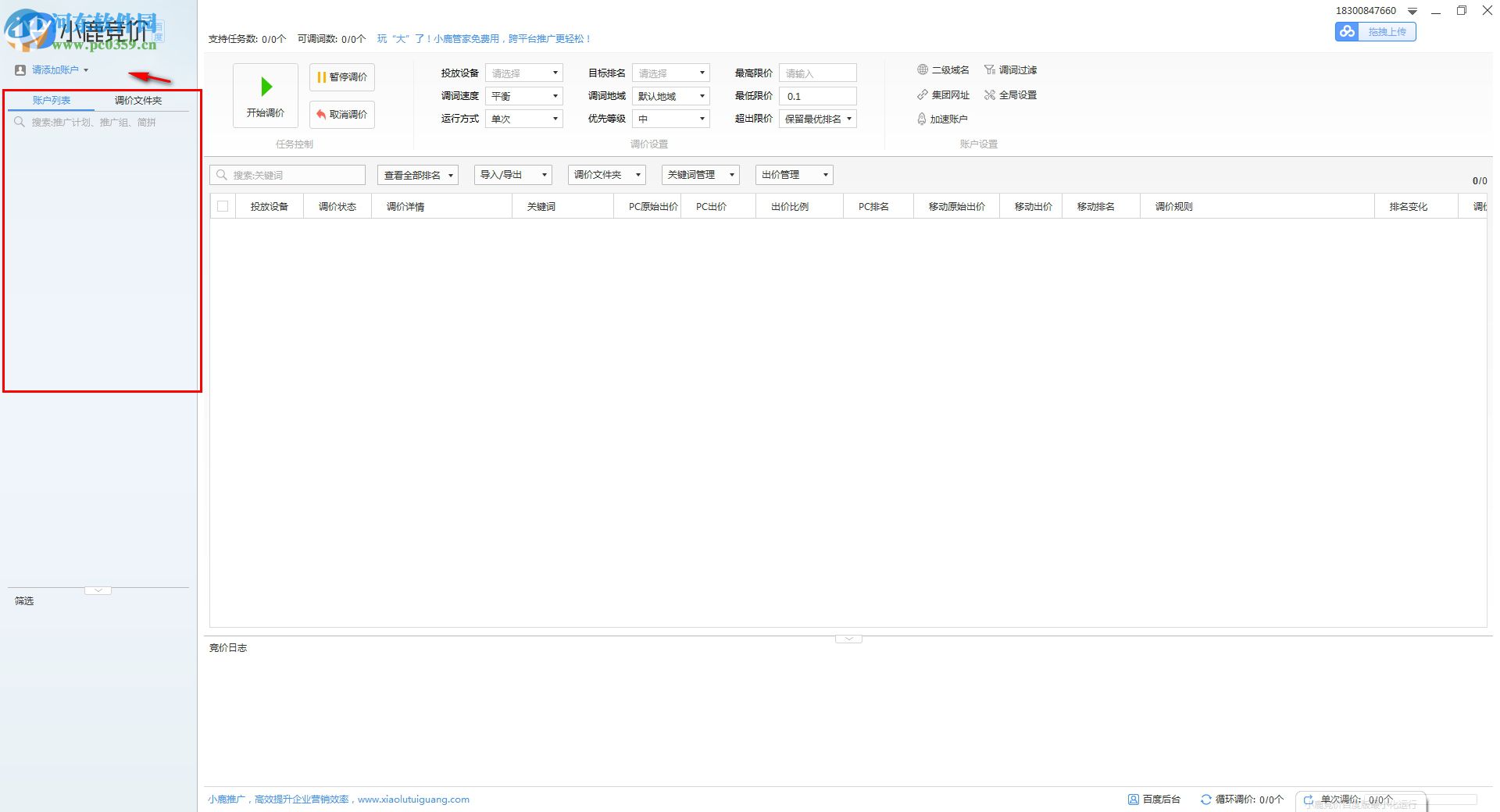
Task: Click the account search magnifier icon
Action: tap(20, 122)
